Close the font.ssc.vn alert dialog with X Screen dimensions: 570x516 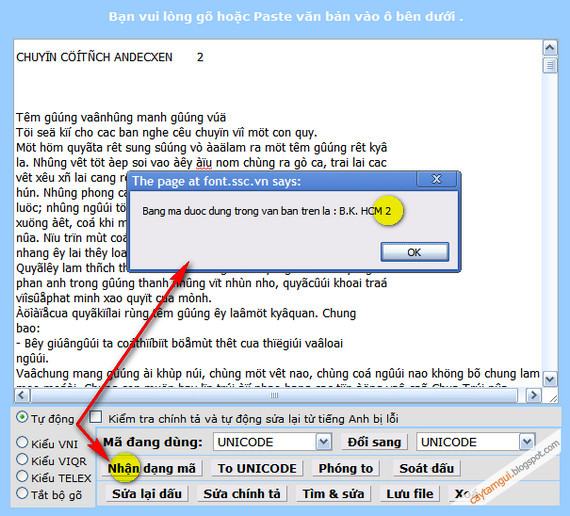[436, 179]
